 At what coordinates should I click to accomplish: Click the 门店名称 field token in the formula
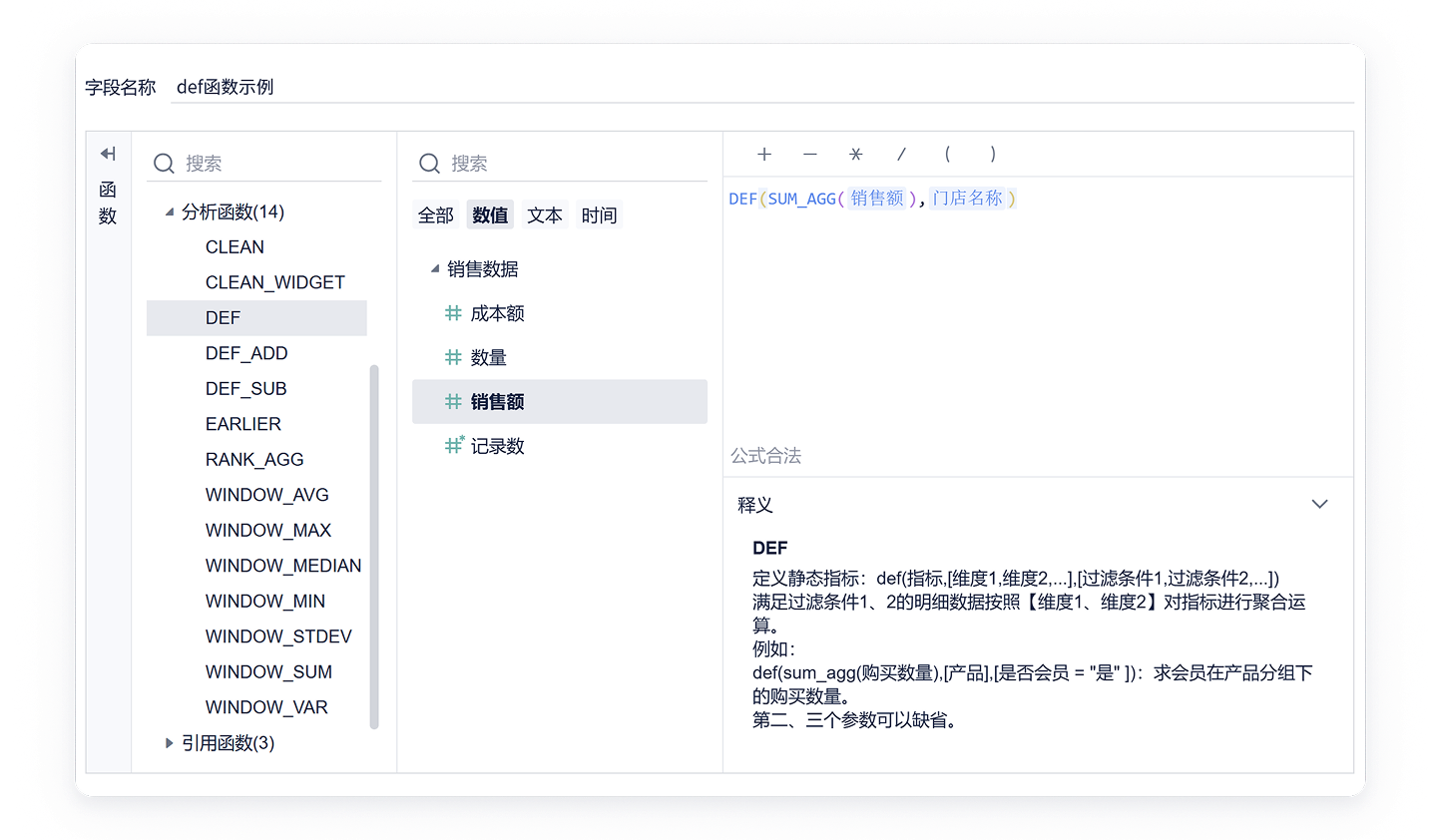tap(968, 199)
